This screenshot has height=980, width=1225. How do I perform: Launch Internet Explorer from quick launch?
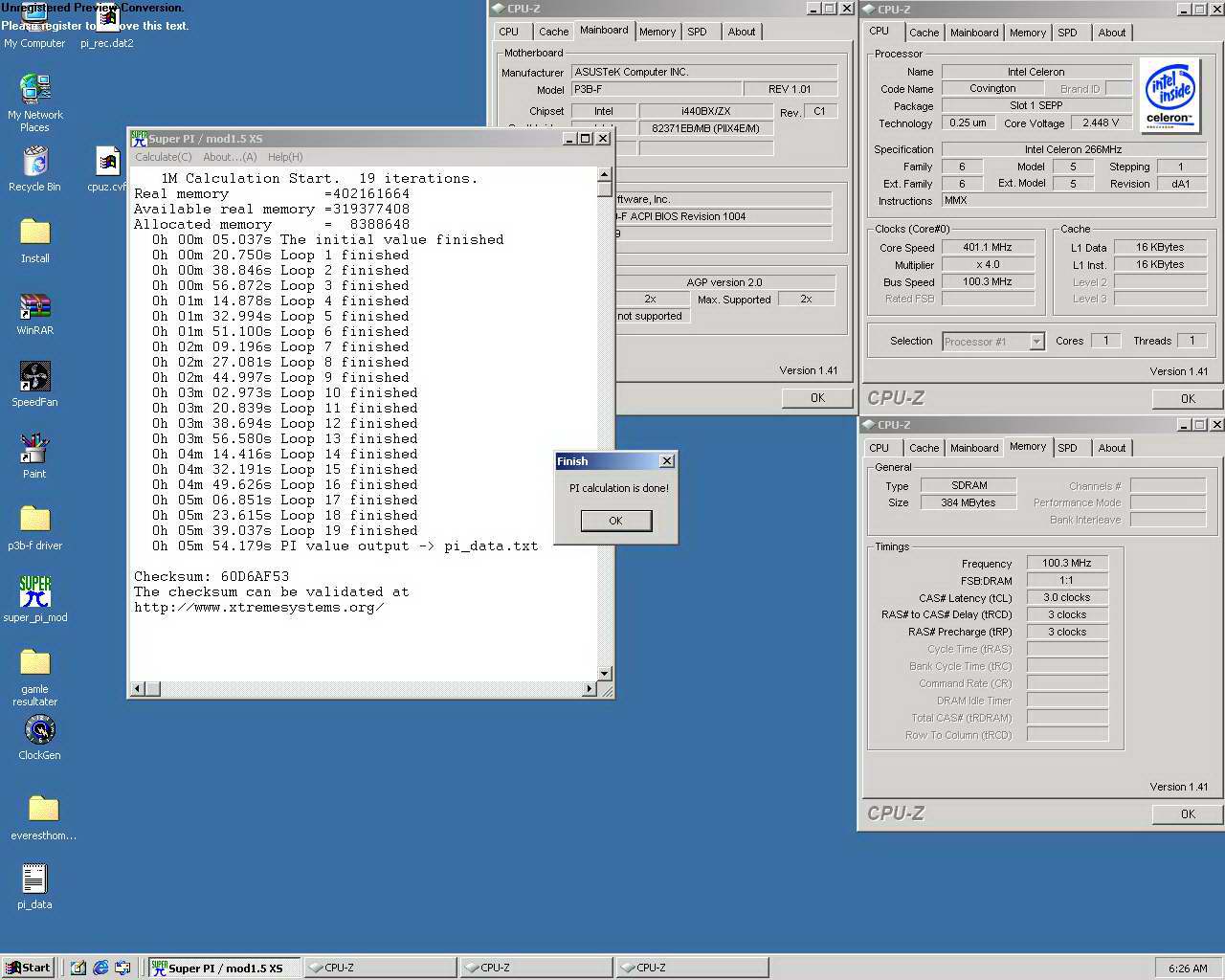click(100, 968)
